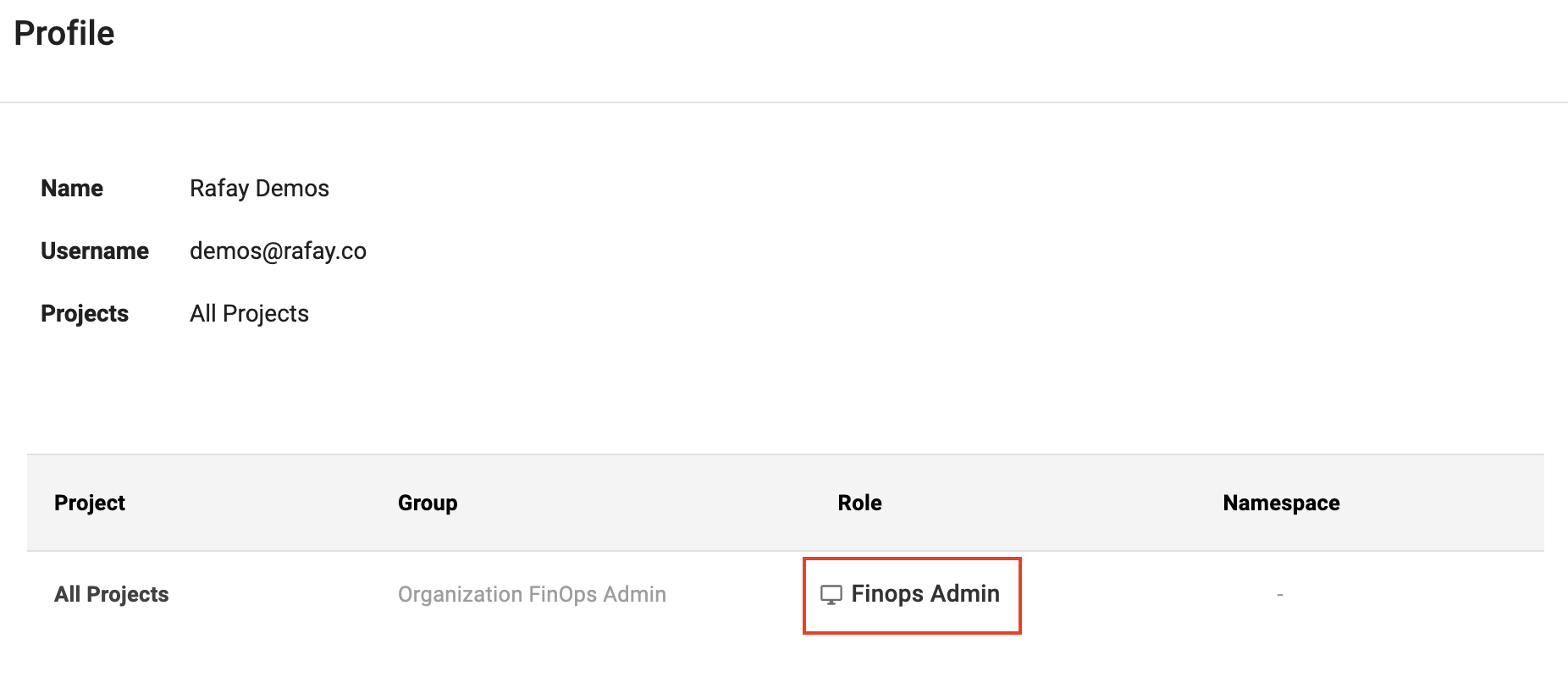Click the Projects field label
1568x677 pixels.
[85, 313]
